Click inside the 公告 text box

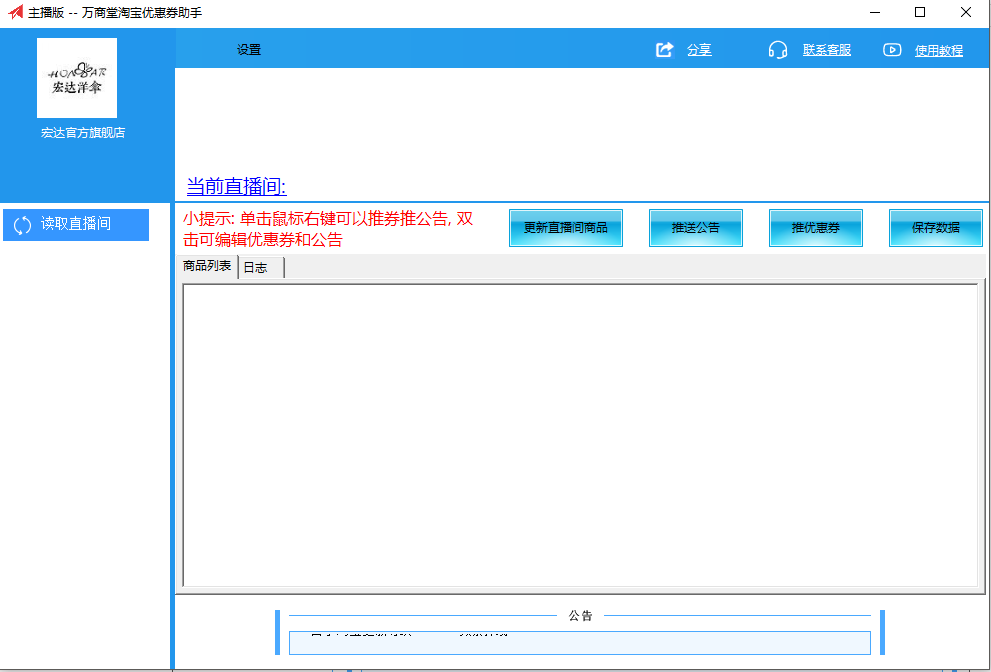coord(579,642)
